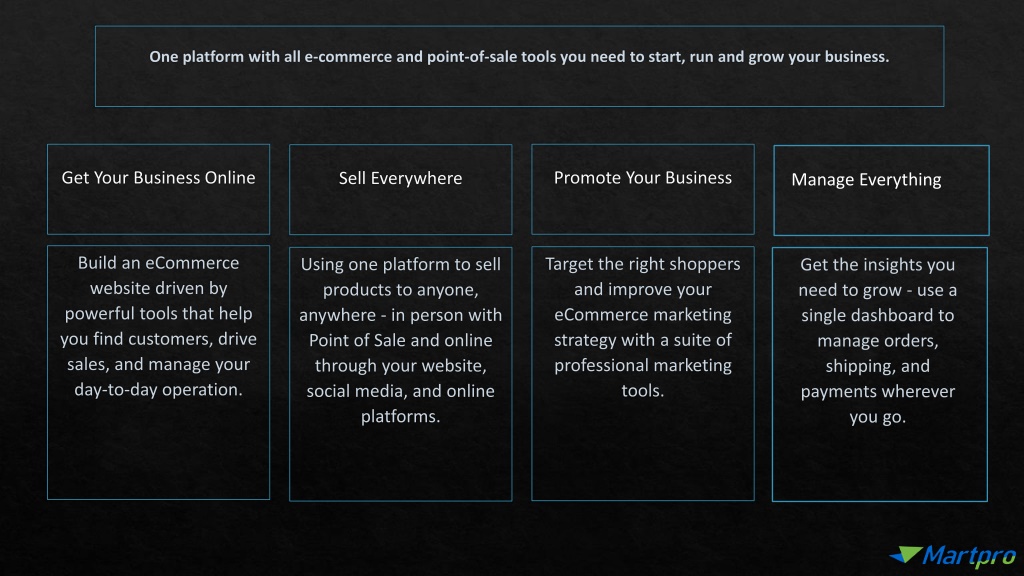This screenshot has width=1024, height=576.
Task: Click the Using one platform description box
Action: pos(400,374)
